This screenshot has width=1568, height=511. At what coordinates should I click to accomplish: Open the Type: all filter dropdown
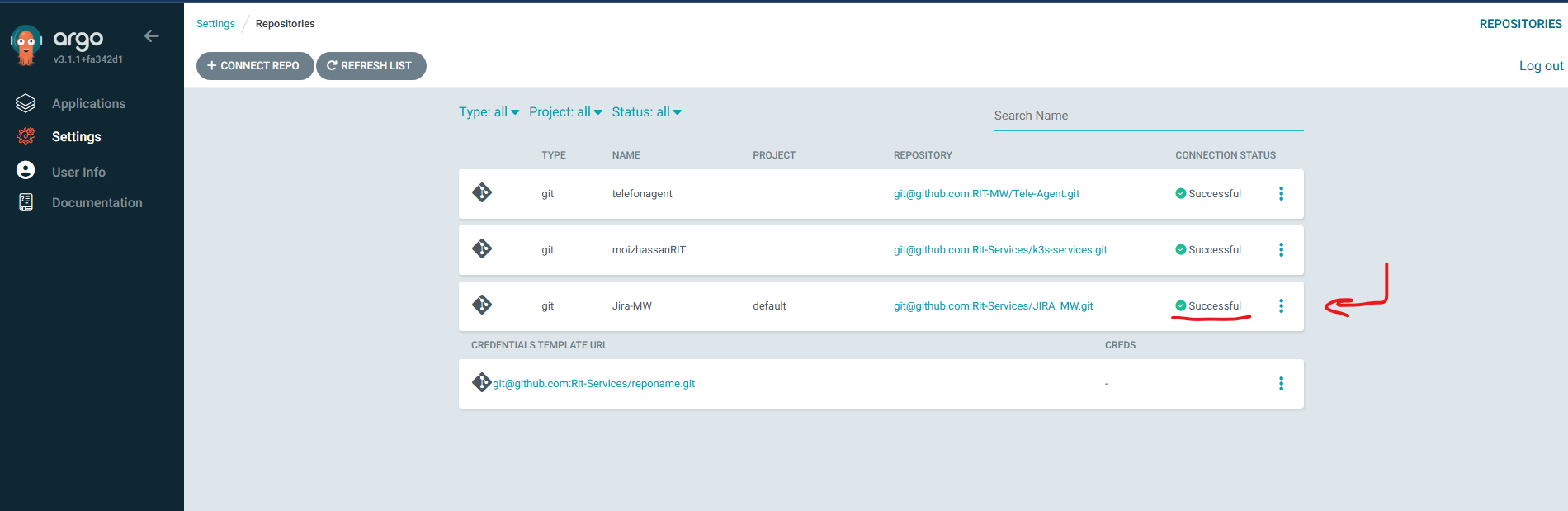[489, 112]
